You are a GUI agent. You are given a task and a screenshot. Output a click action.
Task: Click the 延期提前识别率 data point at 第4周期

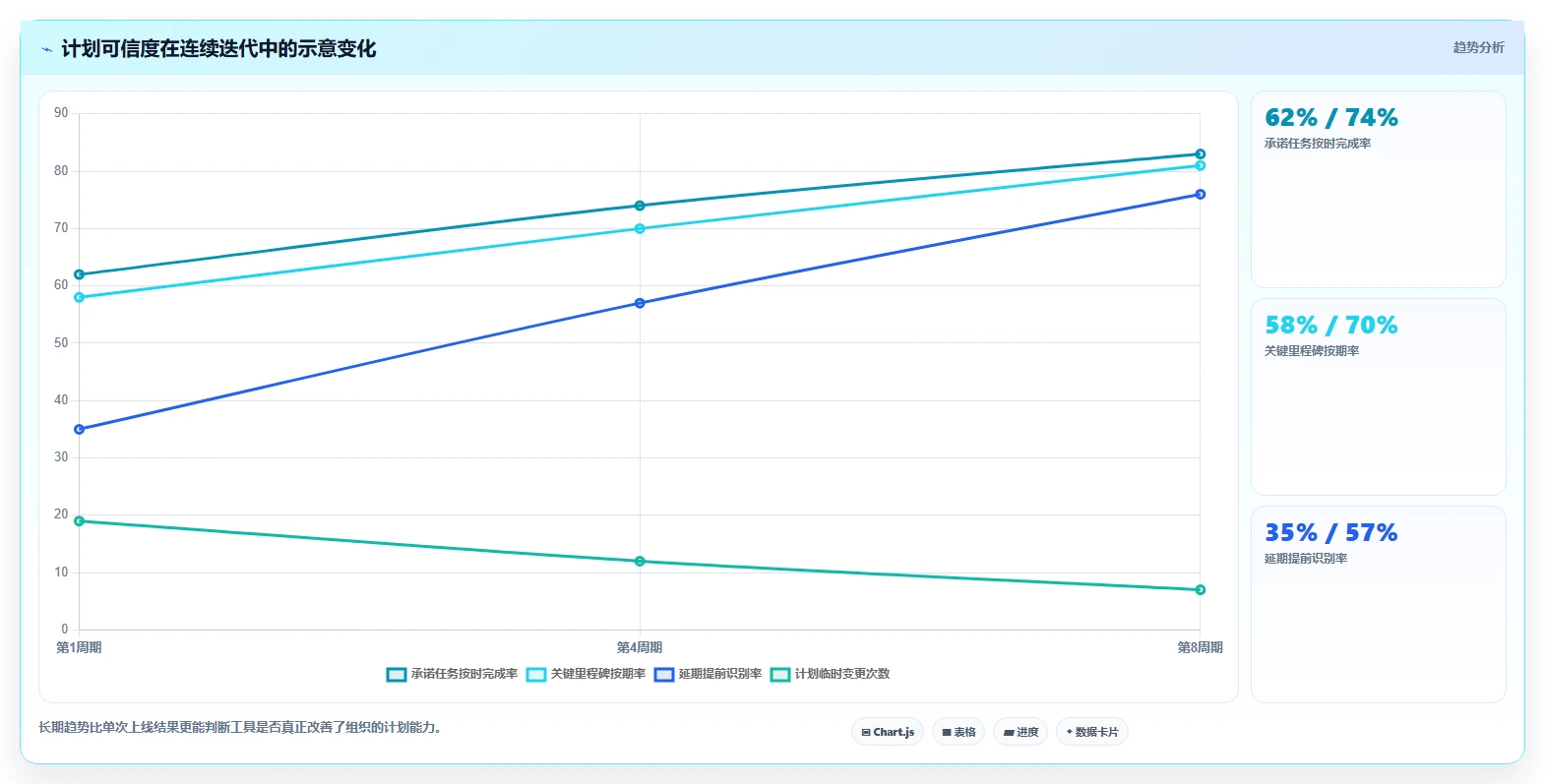[x=640, y=303]
